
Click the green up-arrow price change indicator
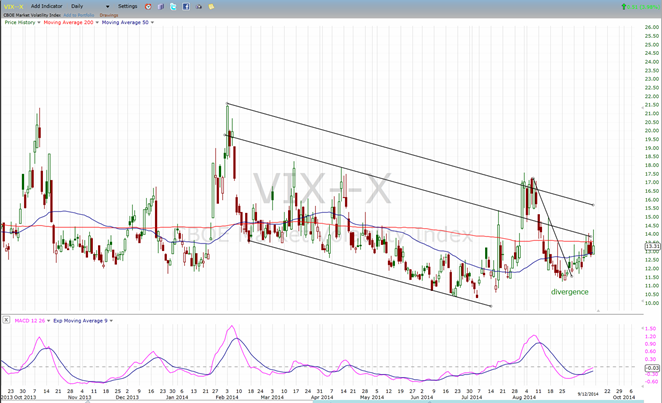coord(624,7)
